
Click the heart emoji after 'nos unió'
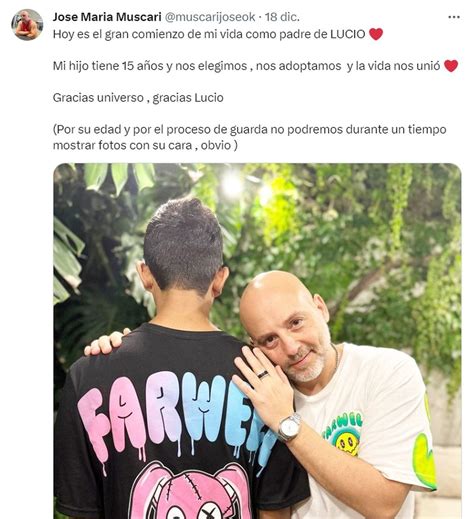point(451,66)
